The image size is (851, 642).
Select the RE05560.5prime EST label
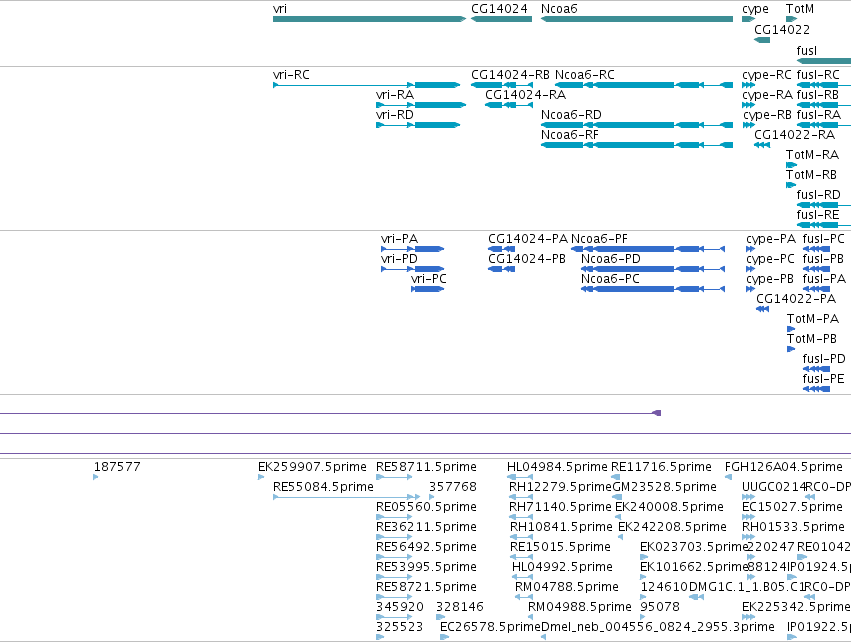(427, 507)
